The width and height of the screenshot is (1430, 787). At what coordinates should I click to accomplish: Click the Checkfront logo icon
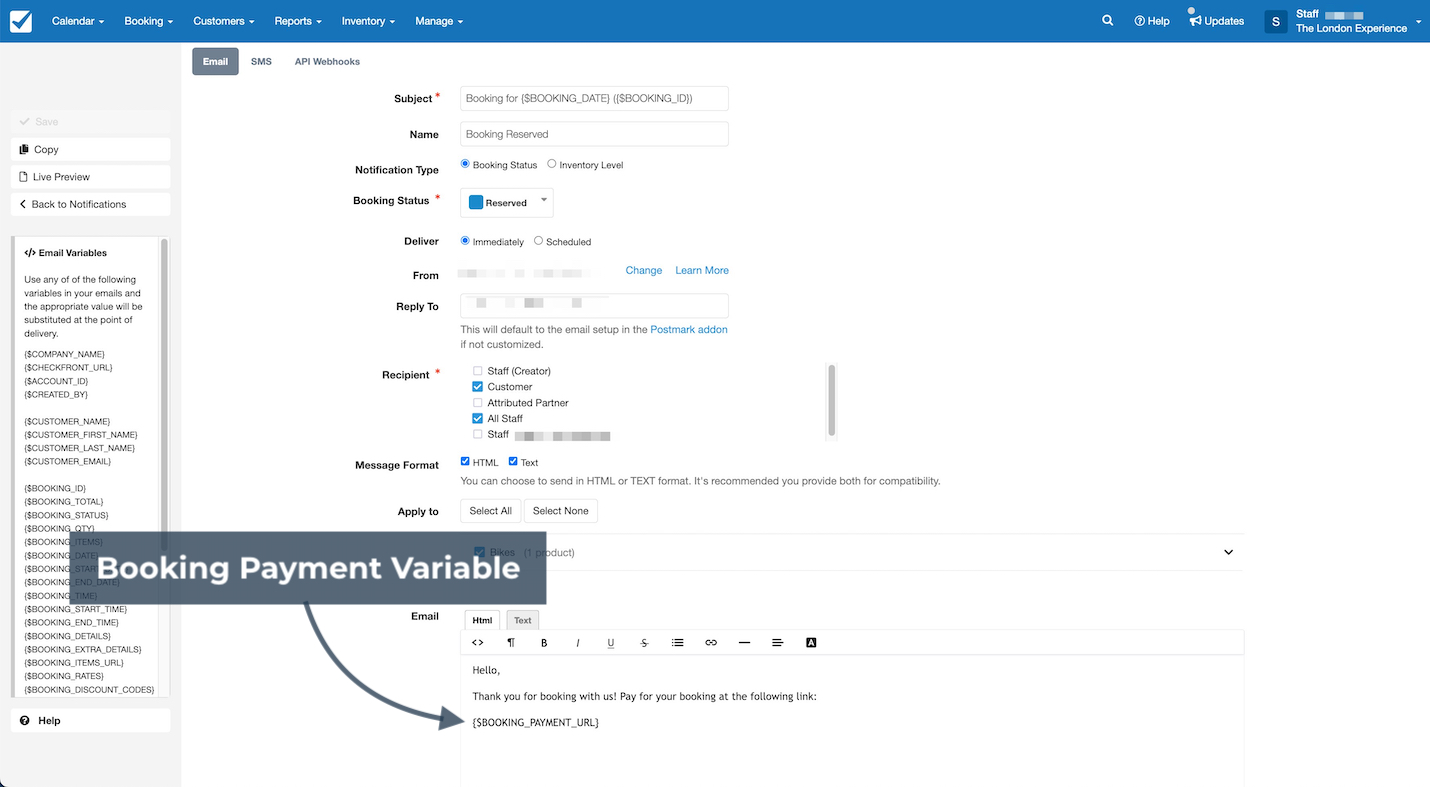pos(20,21)
